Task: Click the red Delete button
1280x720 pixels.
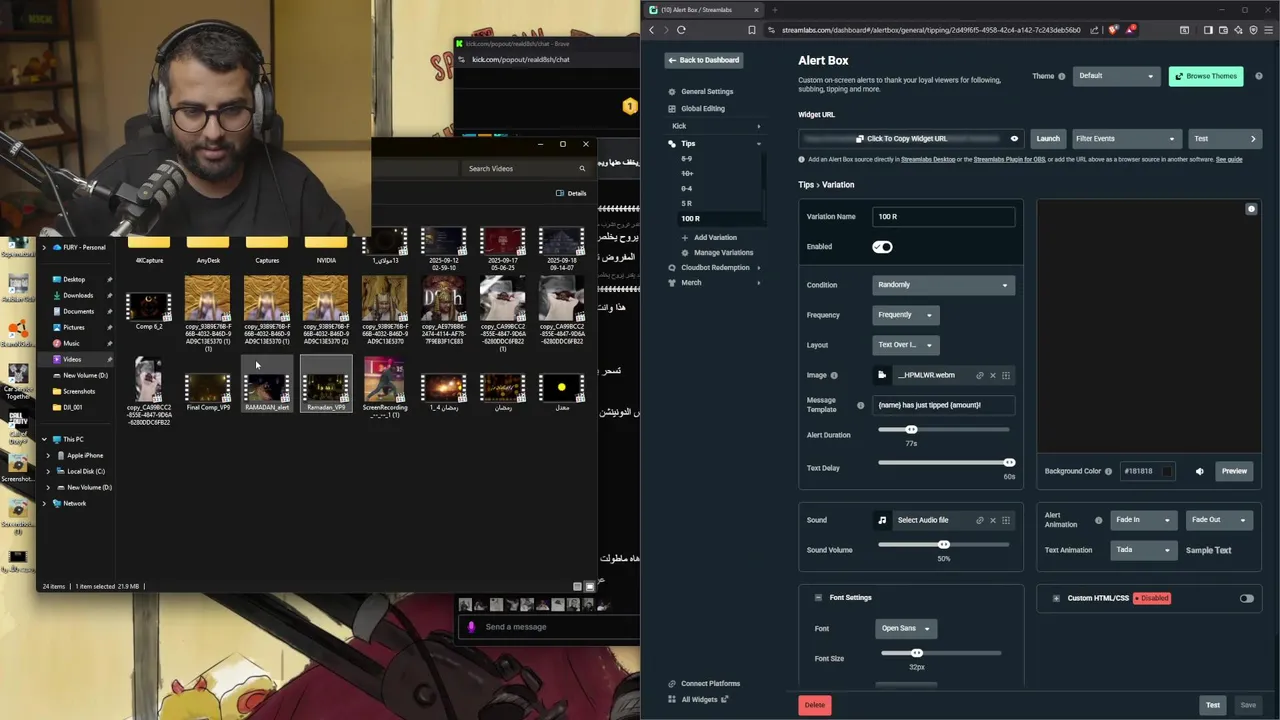Action: click(x=815, y=705)
